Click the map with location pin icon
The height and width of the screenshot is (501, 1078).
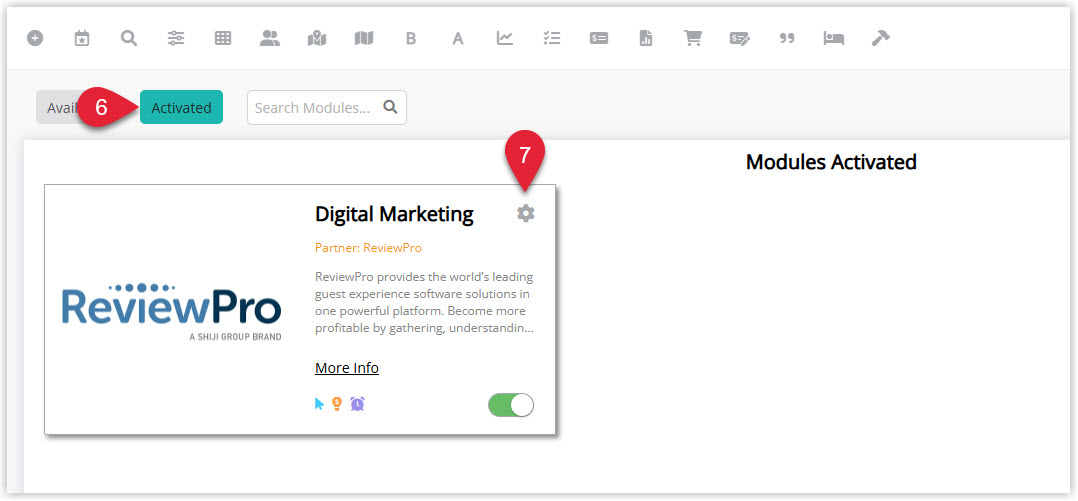click(317, 38)
